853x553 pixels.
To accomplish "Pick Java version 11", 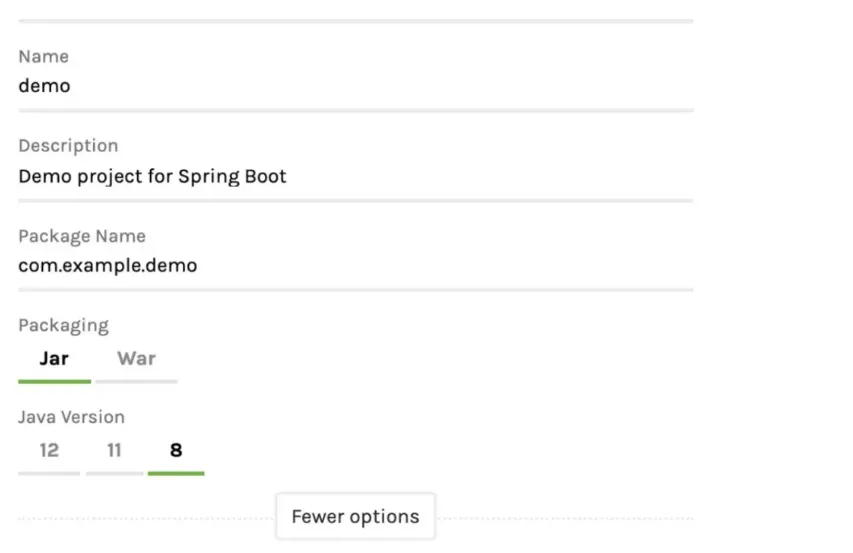I will pos(114,450).
